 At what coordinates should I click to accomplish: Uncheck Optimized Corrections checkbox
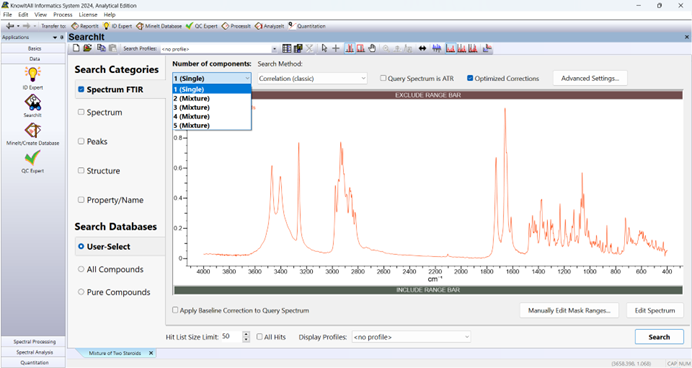coord(470,78)
